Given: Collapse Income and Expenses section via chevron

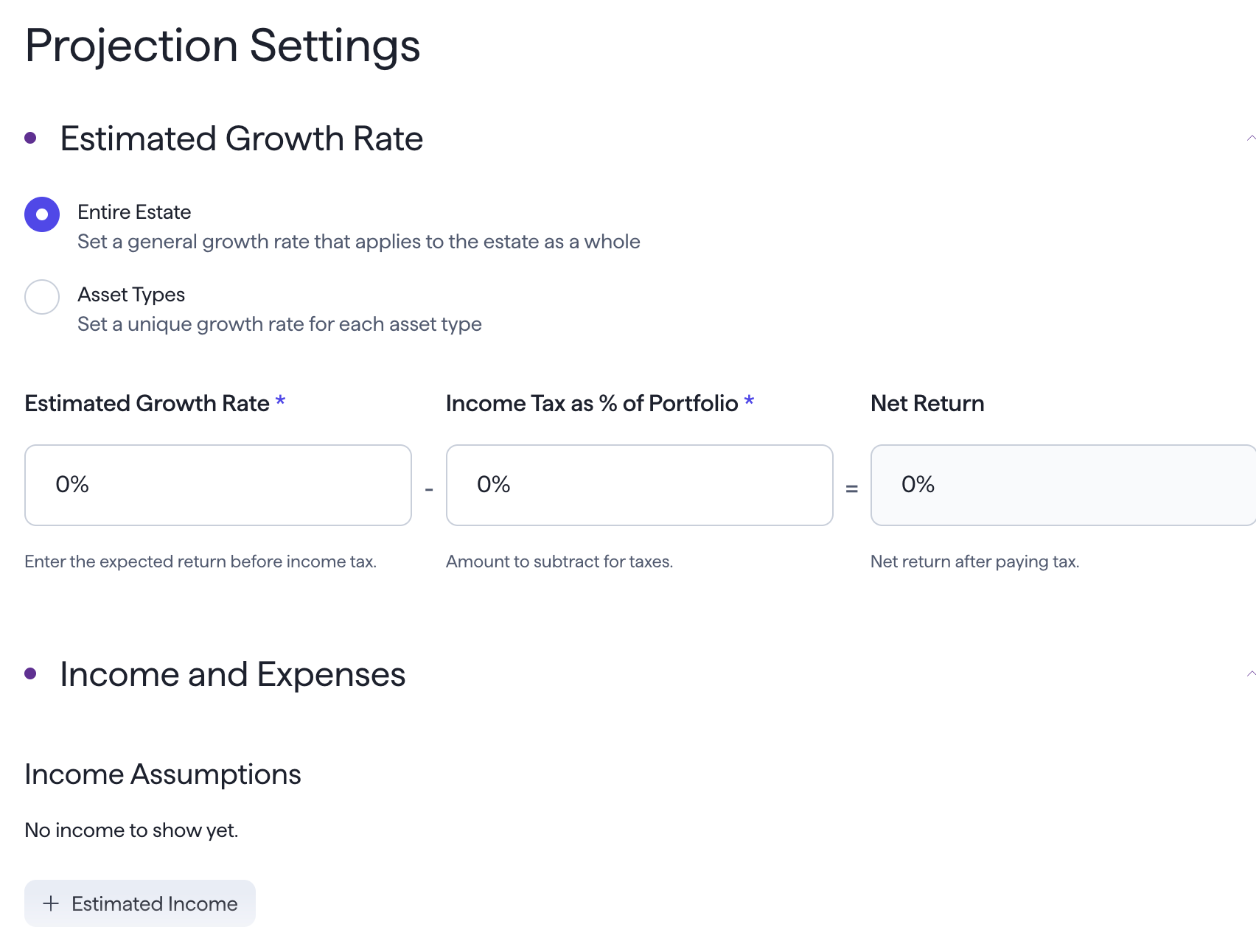Looking at the screenshot, I should click(1250, 674).
